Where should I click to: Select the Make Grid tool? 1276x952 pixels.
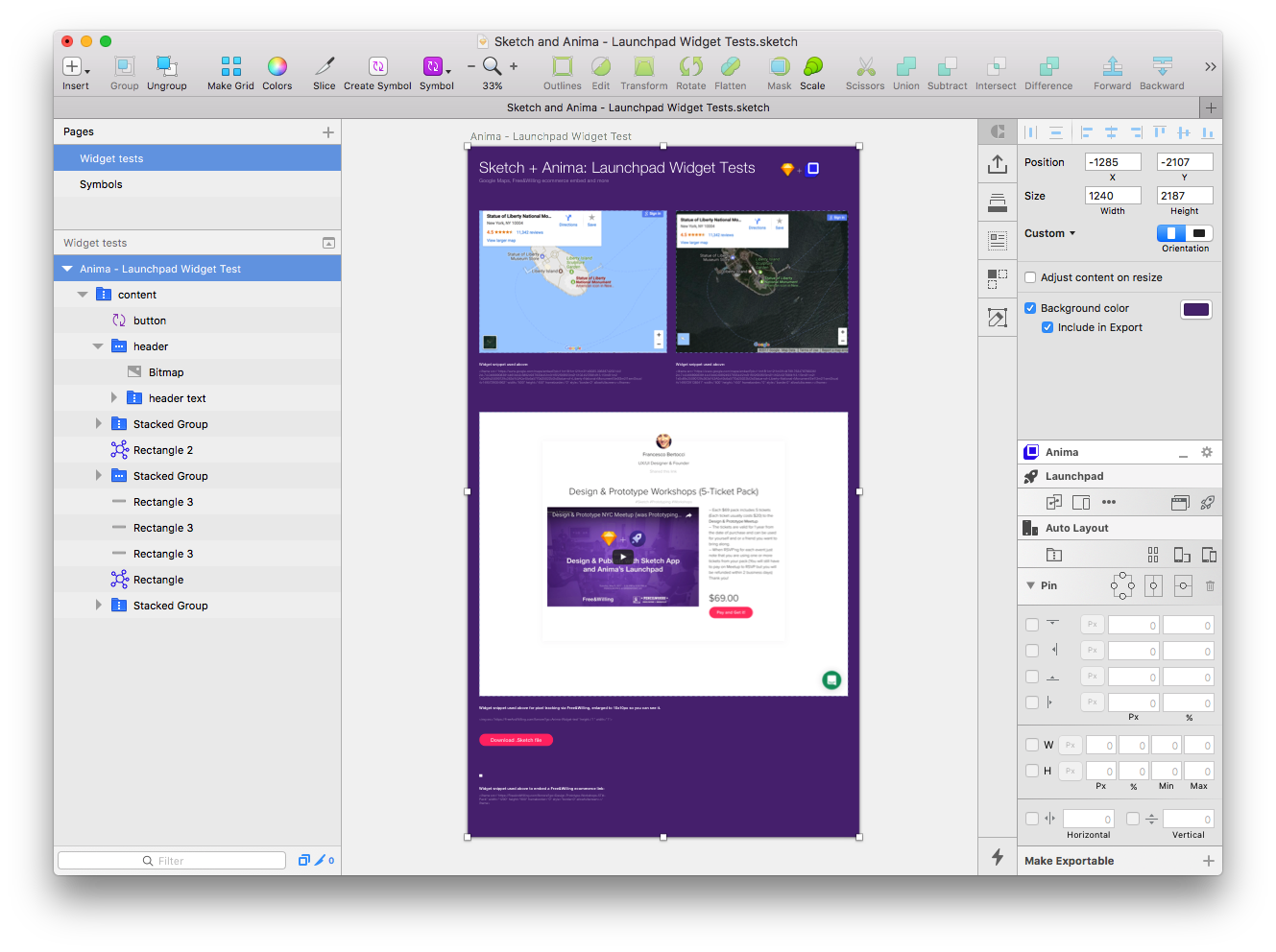click(230, 67)
